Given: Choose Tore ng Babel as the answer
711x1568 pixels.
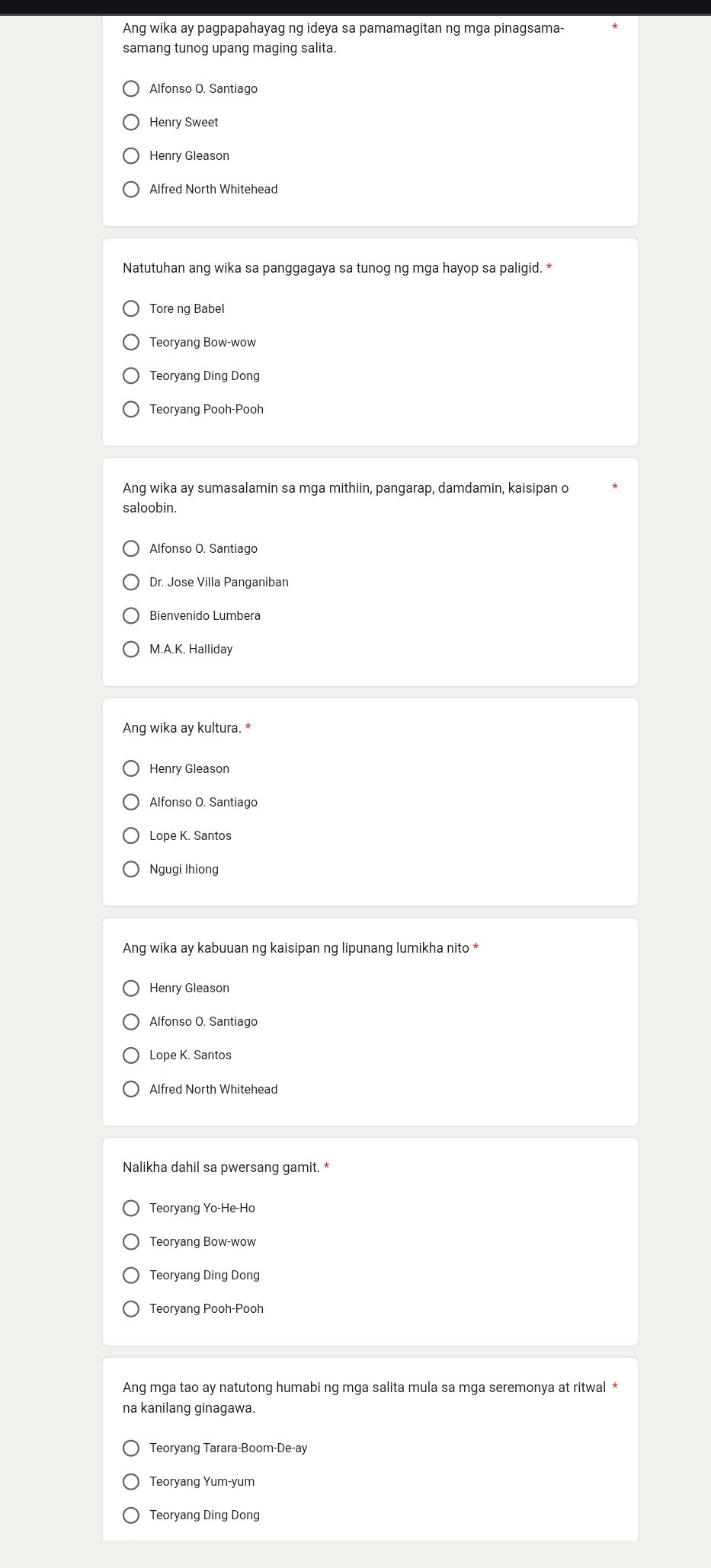Looking at the screenshot, I should point(131,308).
